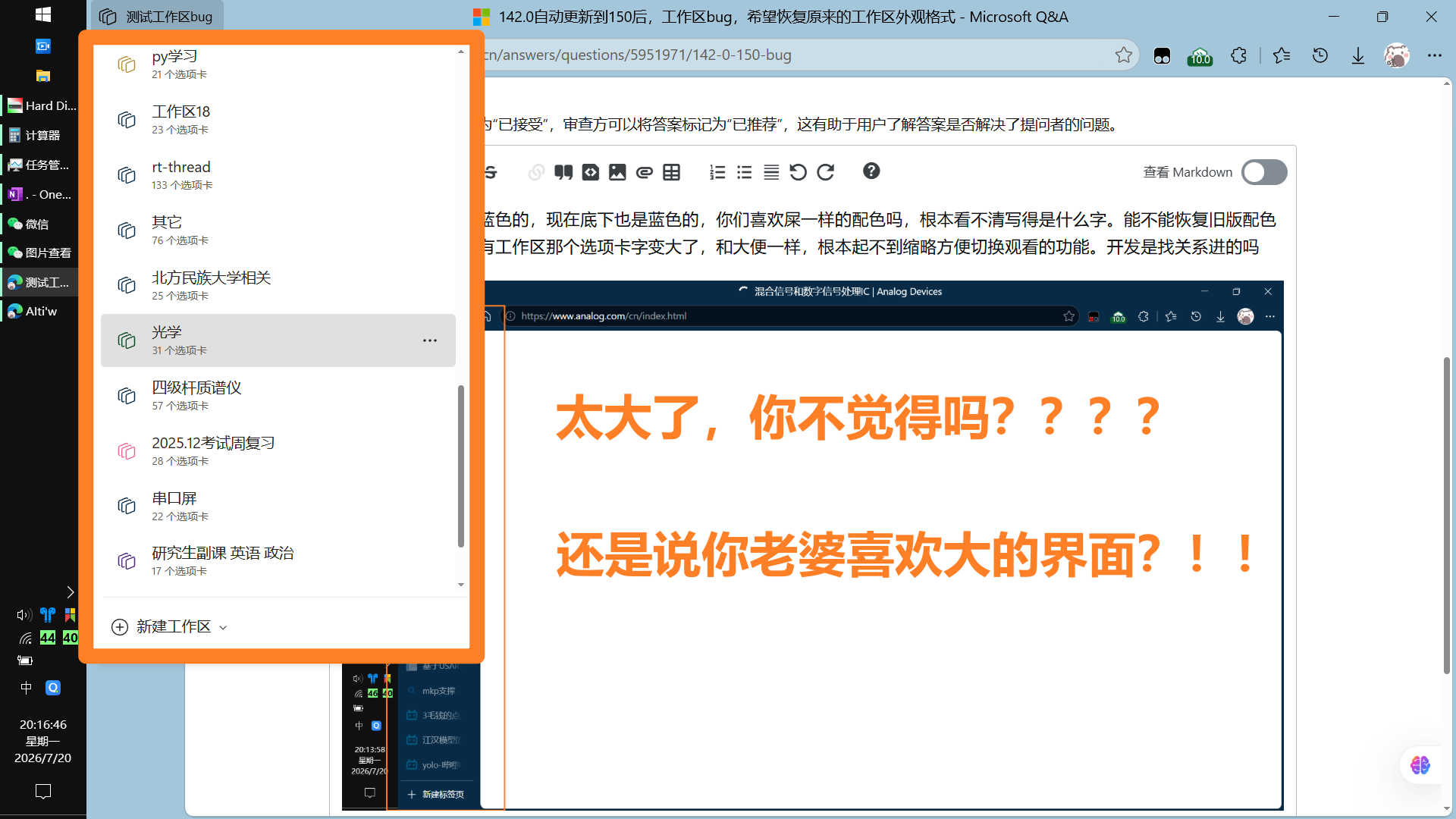
Task: Click the workspace list scrollbar thumb
Action: point(461,466)
